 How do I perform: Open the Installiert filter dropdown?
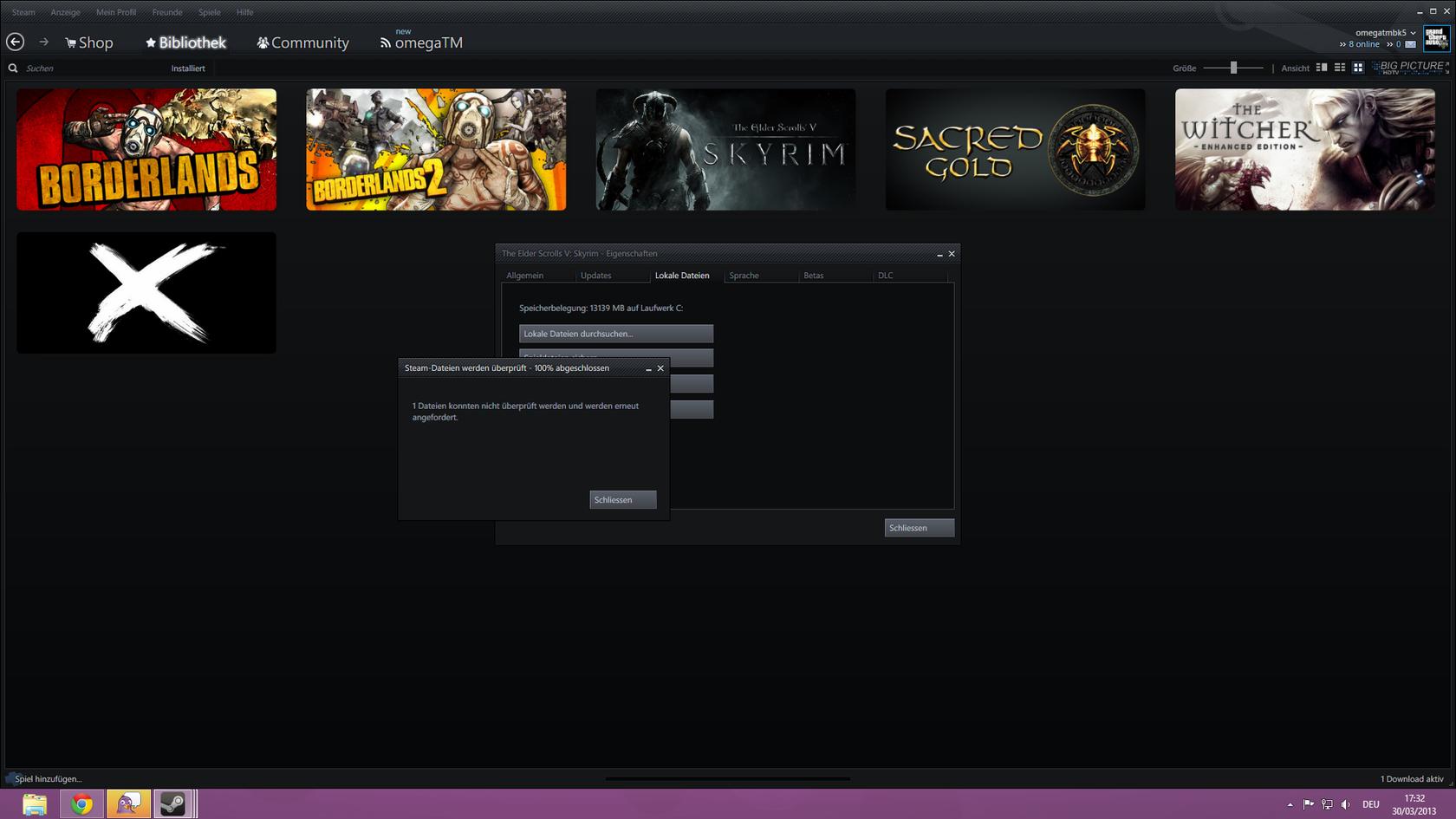click(x=188, y=68)
